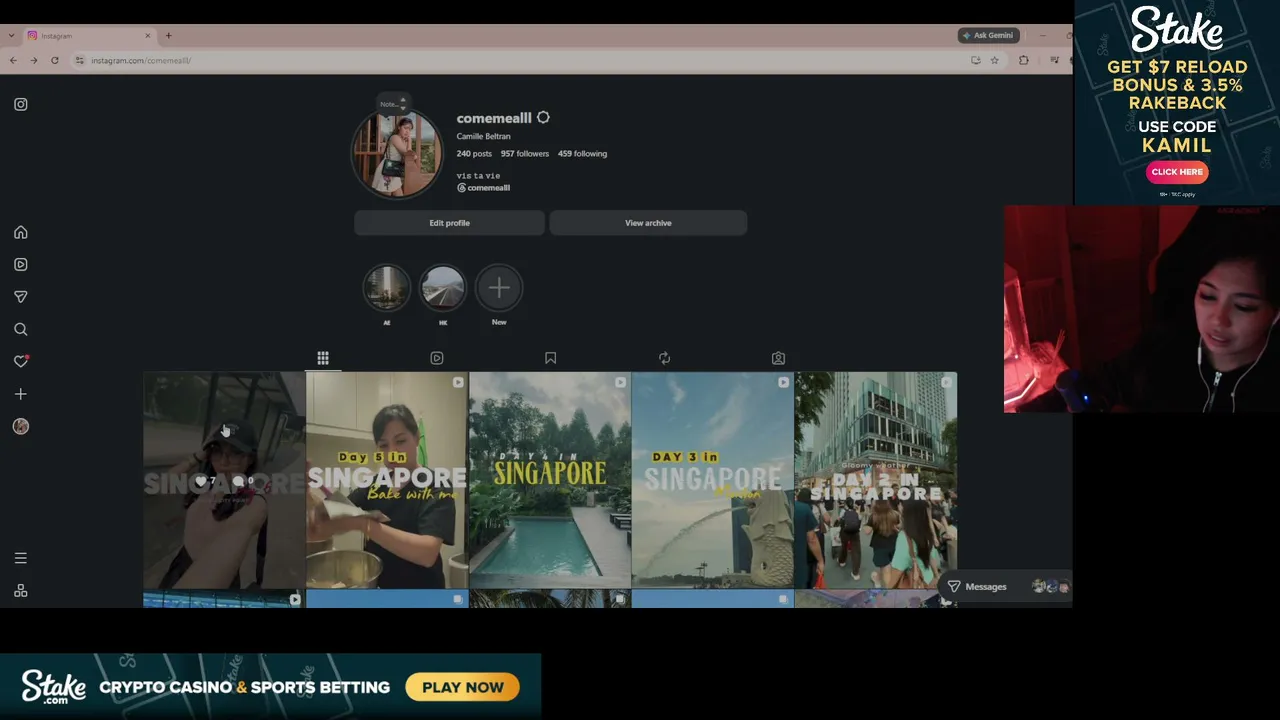
Task: Open profile via the sidebar avatar
Action: (x=21, y=426)
